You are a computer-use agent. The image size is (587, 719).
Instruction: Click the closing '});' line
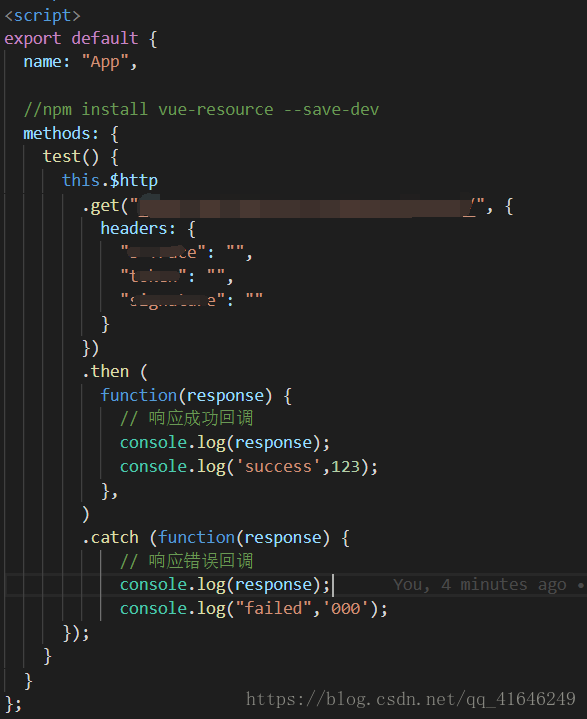76,633
